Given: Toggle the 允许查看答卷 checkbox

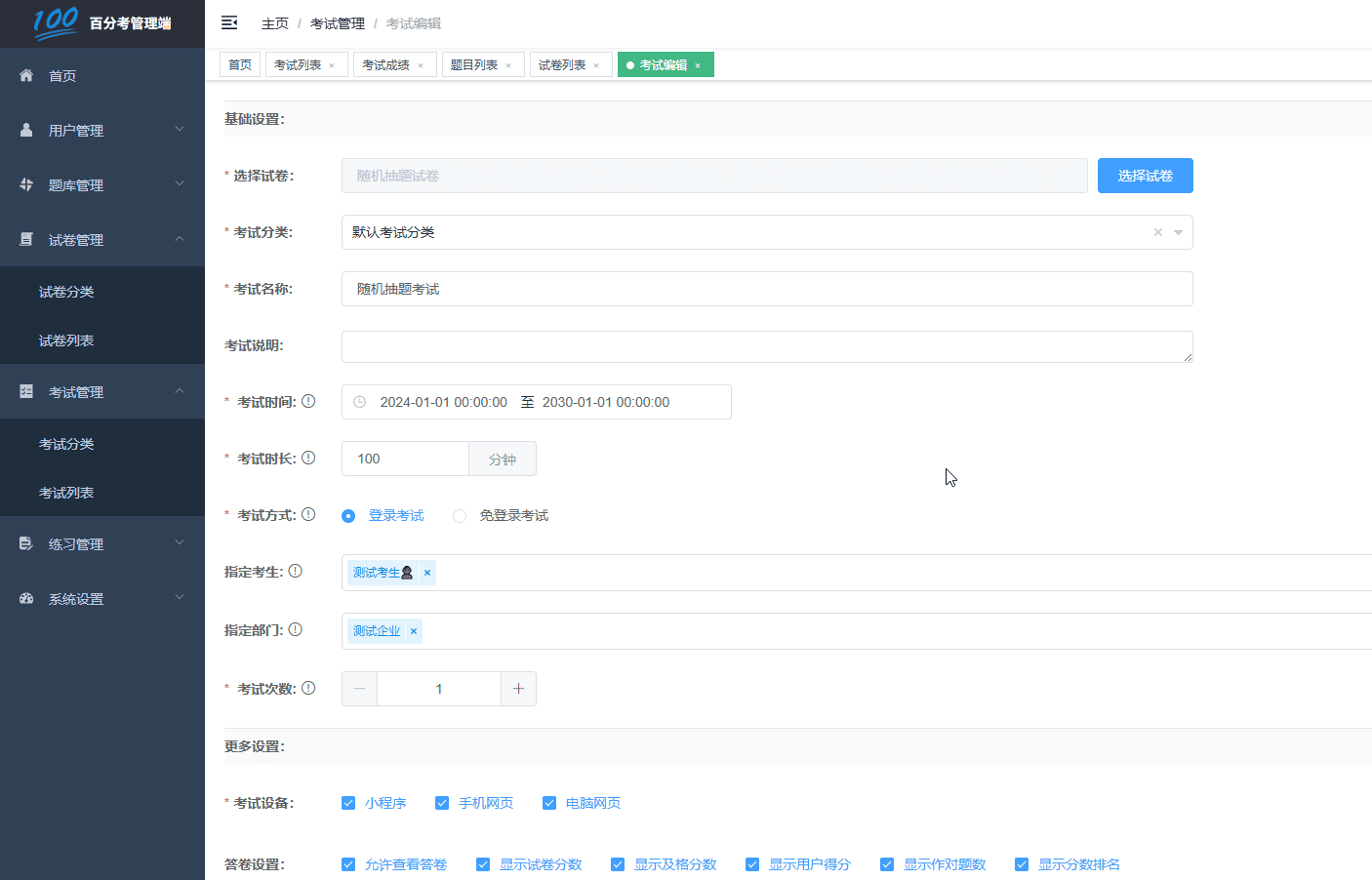Looking at the screenshot, I should click(348, 864).
